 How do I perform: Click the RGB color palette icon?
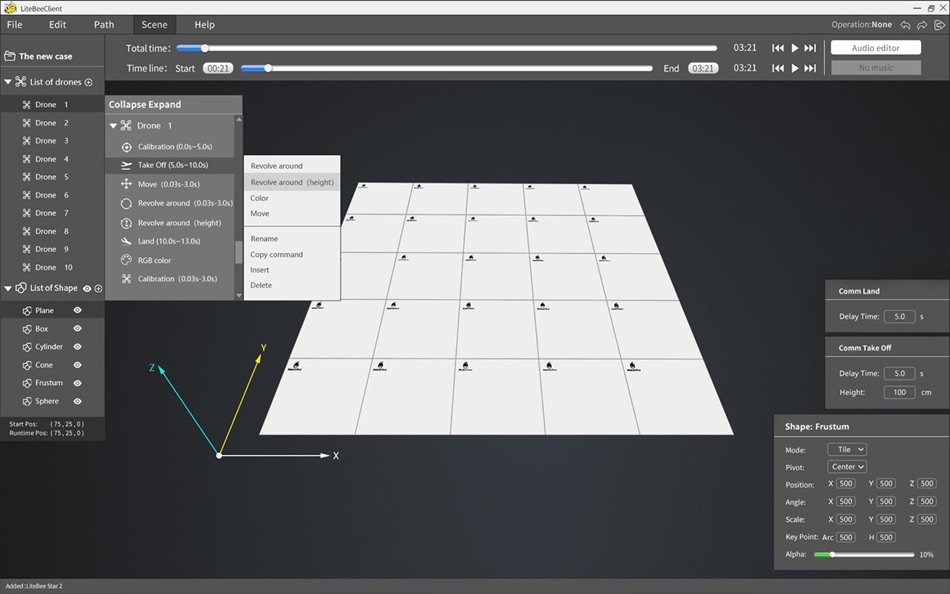coord(126,260)
